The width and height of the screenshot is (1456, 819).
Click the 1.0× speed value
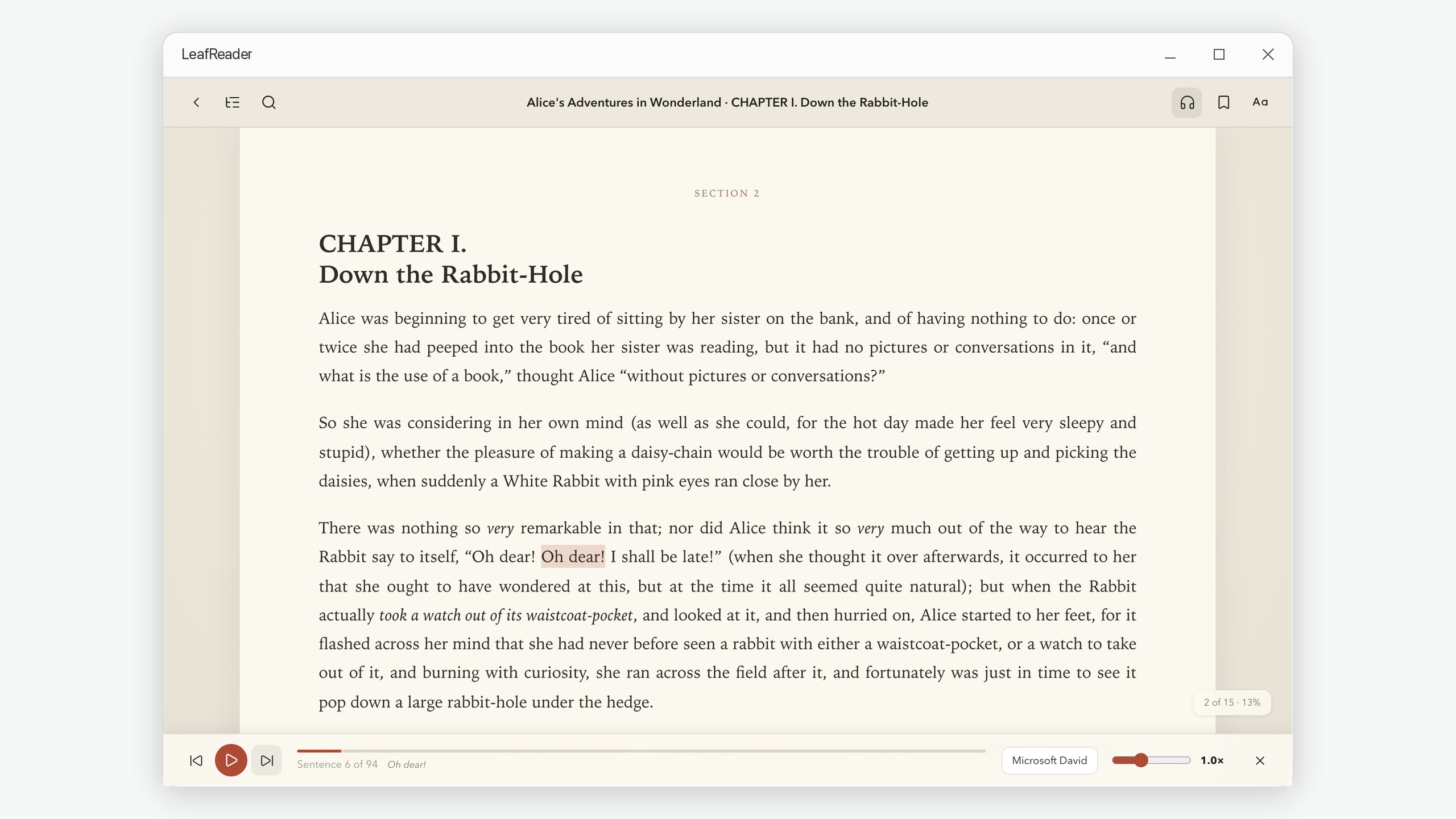click(x=1212, y=760)
